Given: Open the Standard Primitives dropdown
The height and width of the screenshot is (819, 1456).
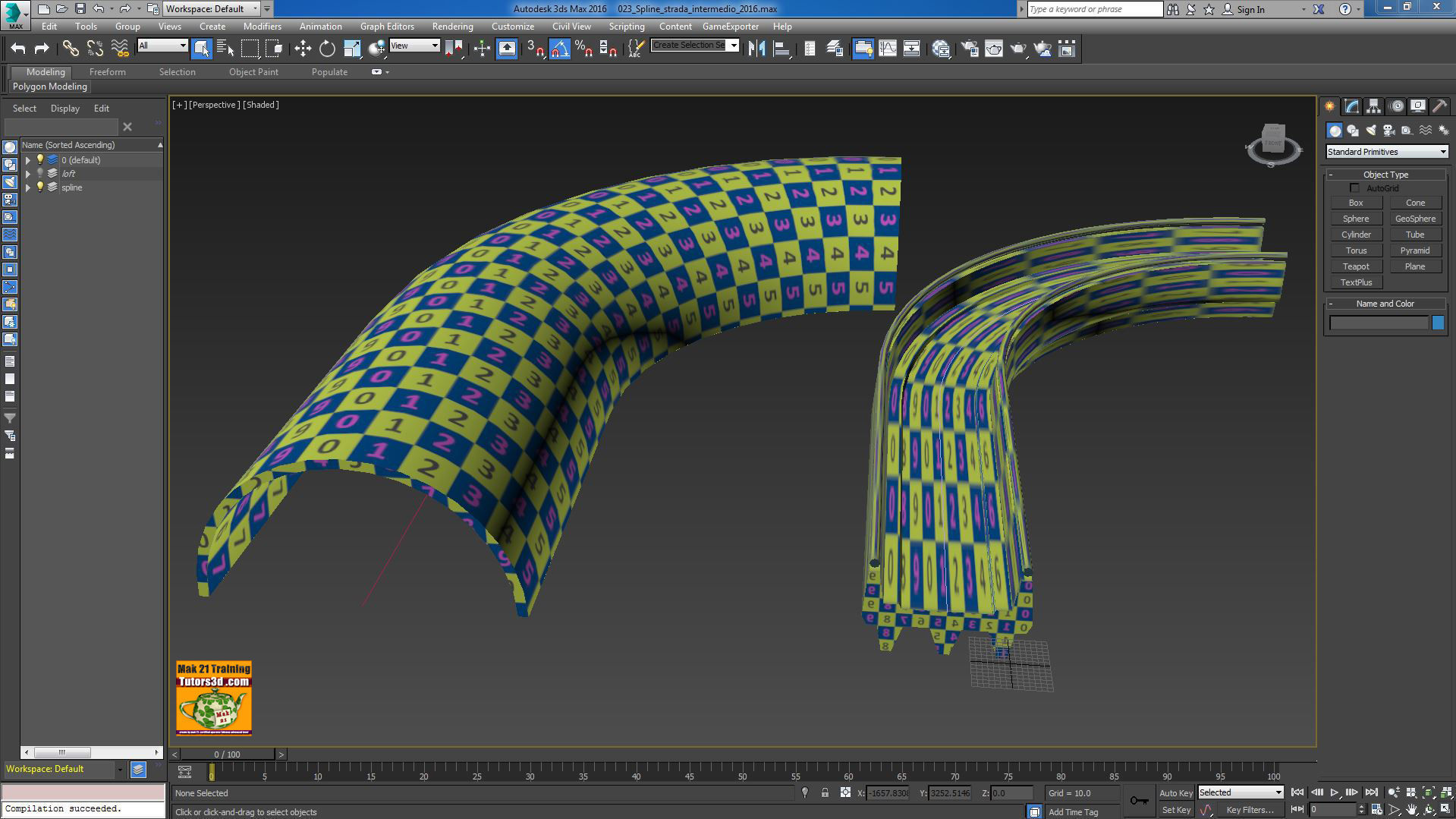Looking at the screenshot, I should pos(1387,152).
